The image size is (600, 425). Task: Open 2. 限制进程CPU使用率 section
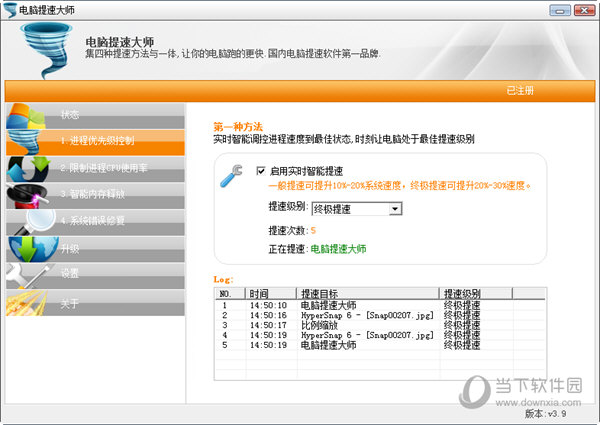coord(95,169)
